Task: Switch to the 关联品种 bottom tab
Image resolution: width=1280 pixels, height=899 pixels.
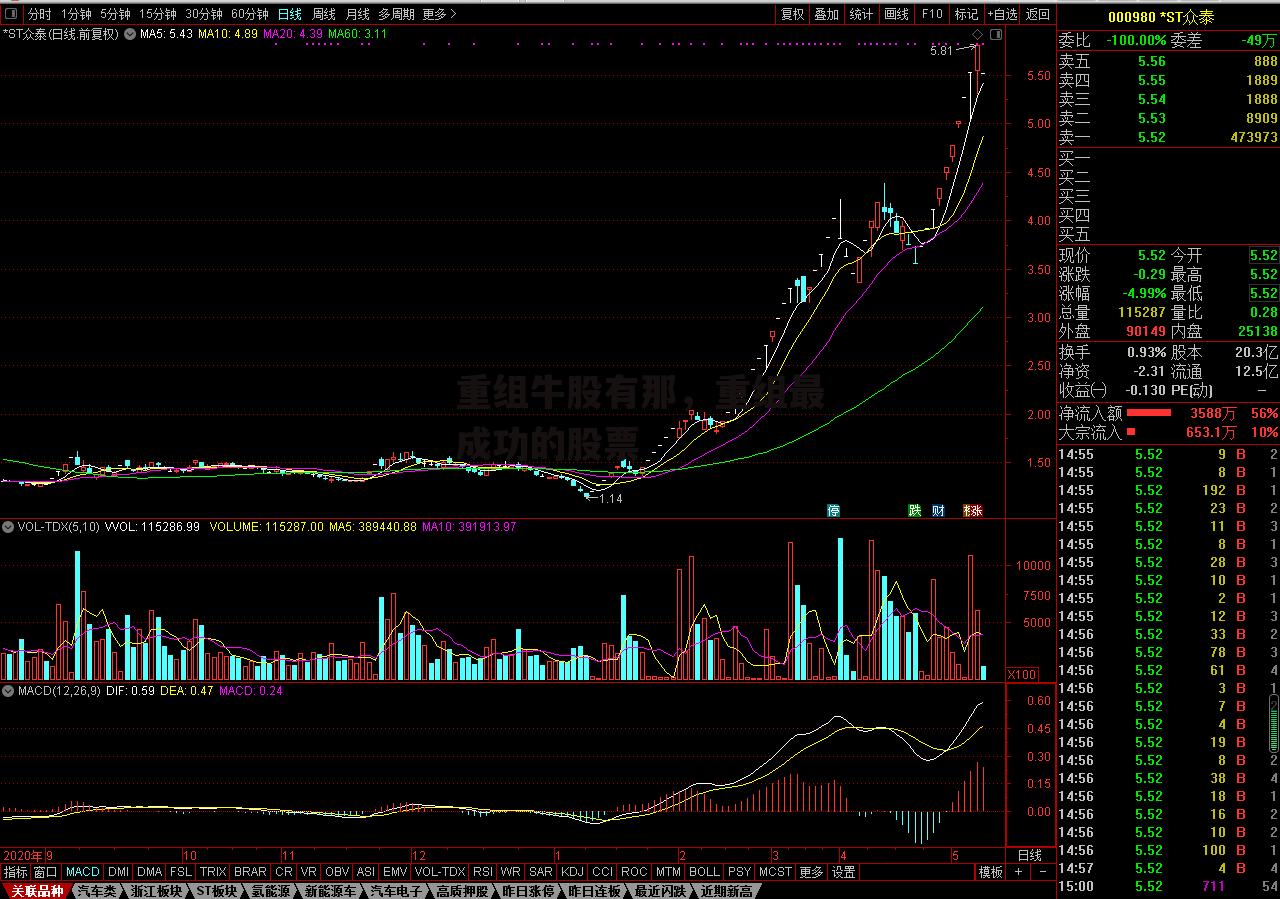Action: tap(36, 891)
